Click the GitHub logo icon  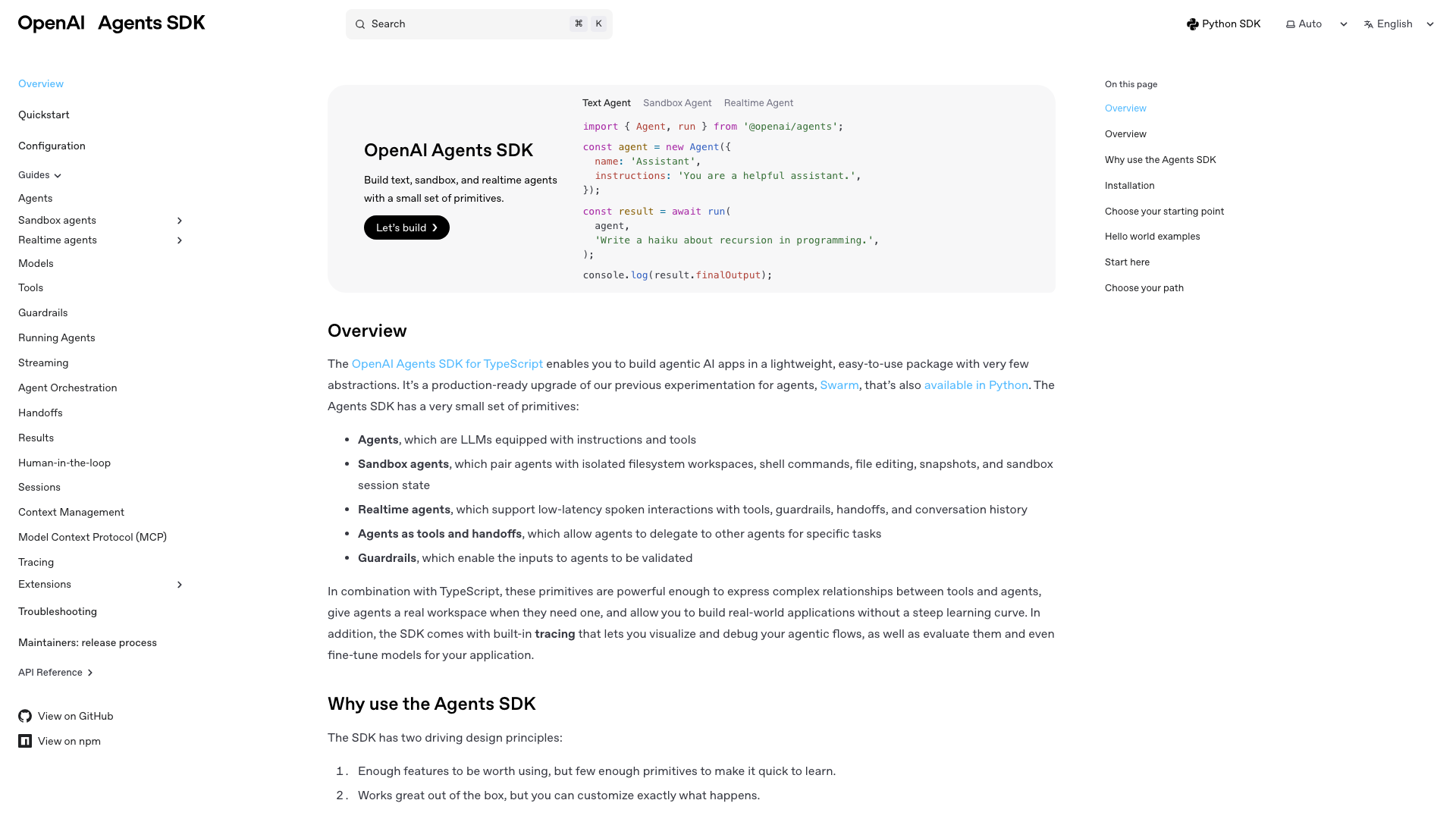(25, 716)
